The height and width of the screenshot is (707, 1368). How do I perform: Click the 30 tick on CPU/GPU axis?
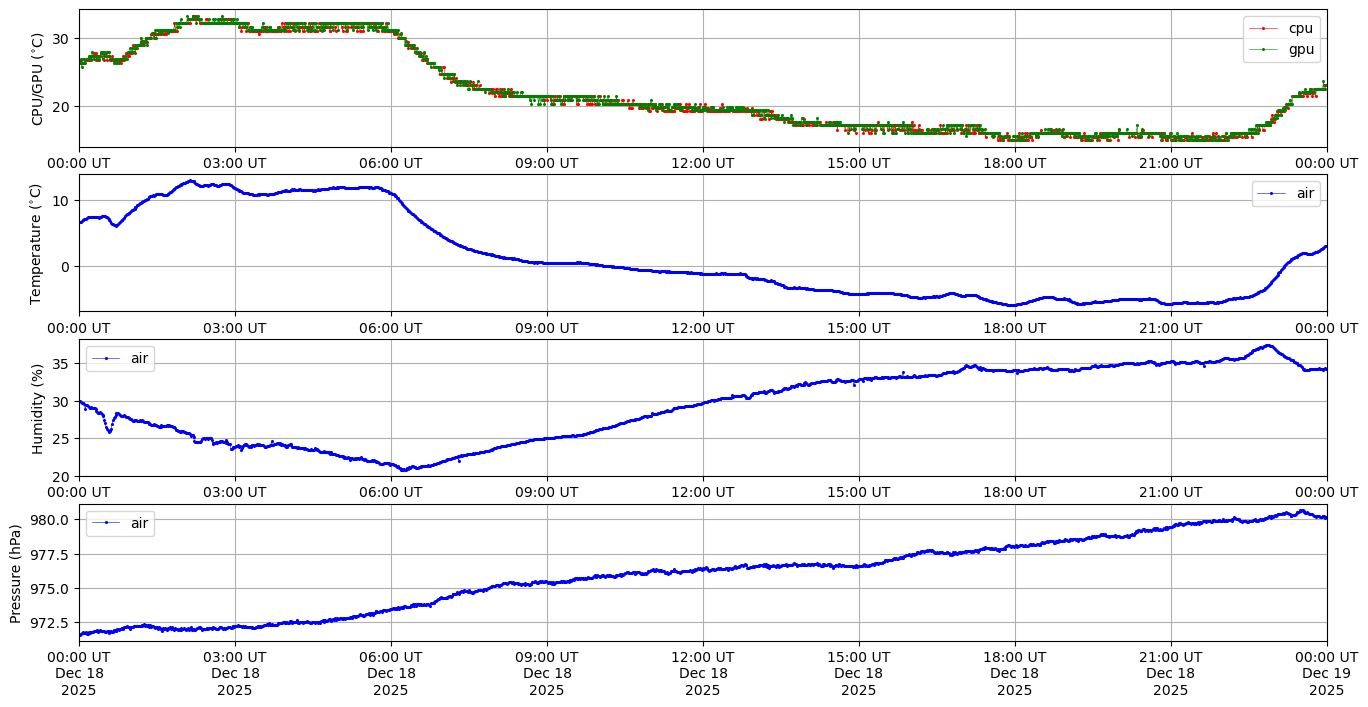[61, 38]
